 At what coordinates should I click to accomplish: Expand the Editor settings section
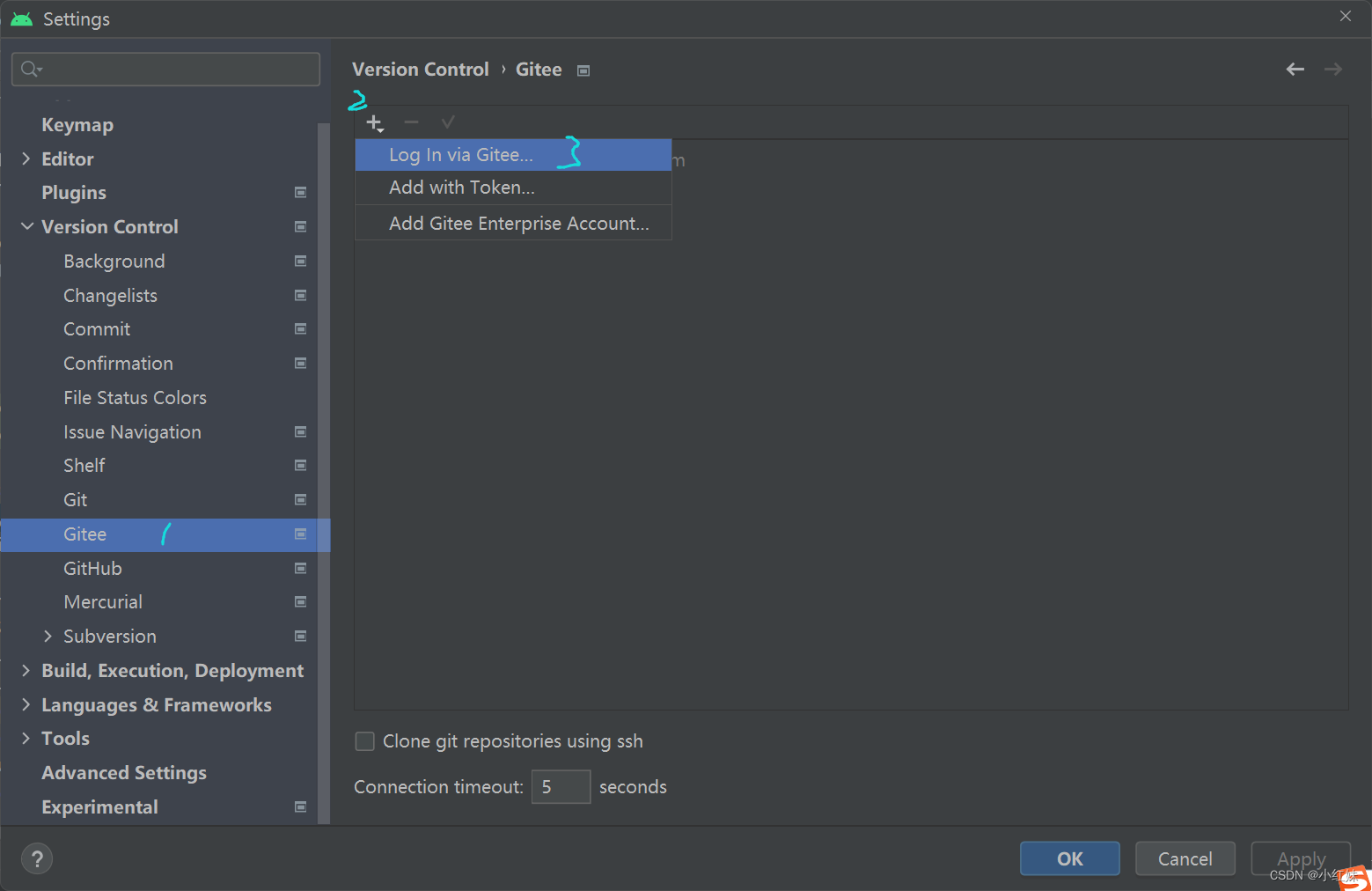[26, 158]
